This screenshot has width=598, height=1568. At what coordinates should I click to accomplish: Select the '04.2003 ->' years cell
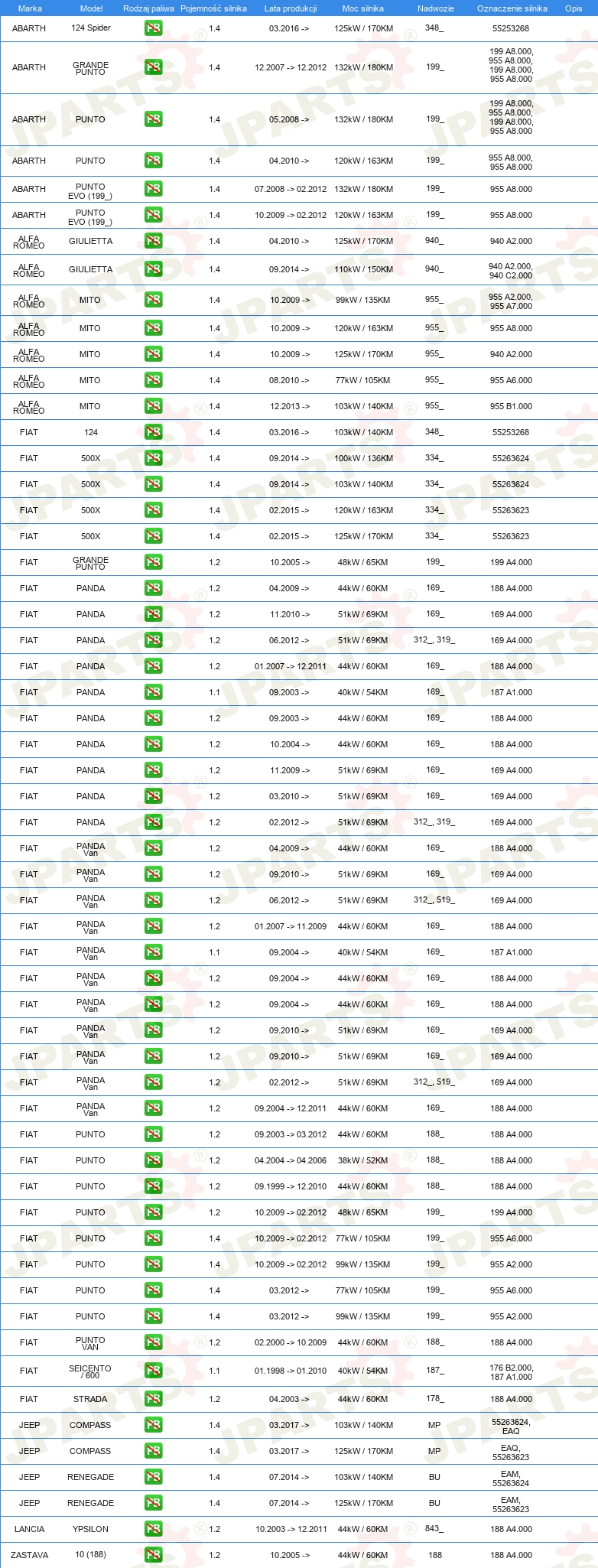pyautogui.click(x=289, y=1399)
